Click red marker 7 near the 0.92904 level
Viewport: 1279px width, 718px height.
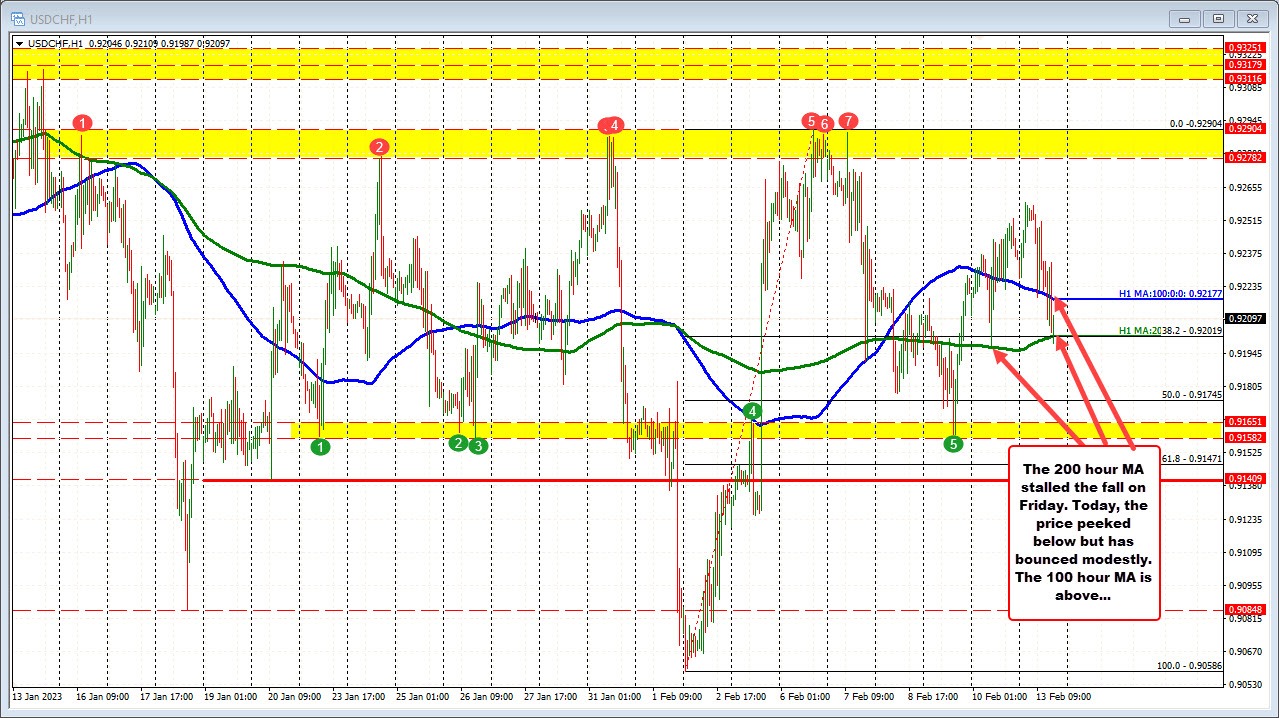pos(847,120)
